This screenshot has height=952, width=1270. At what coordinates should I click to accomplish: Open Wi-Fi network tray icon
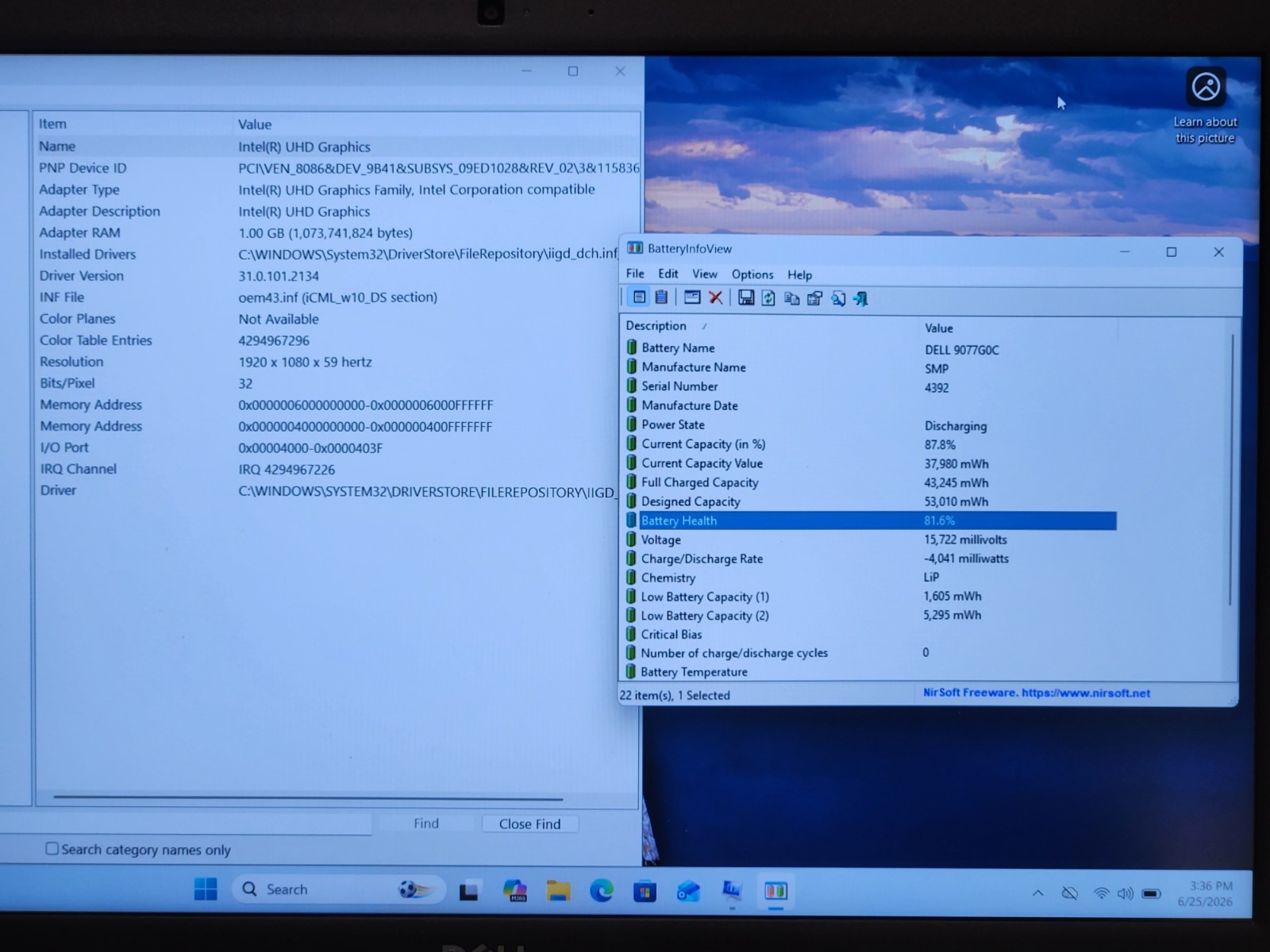[1101, 893]
